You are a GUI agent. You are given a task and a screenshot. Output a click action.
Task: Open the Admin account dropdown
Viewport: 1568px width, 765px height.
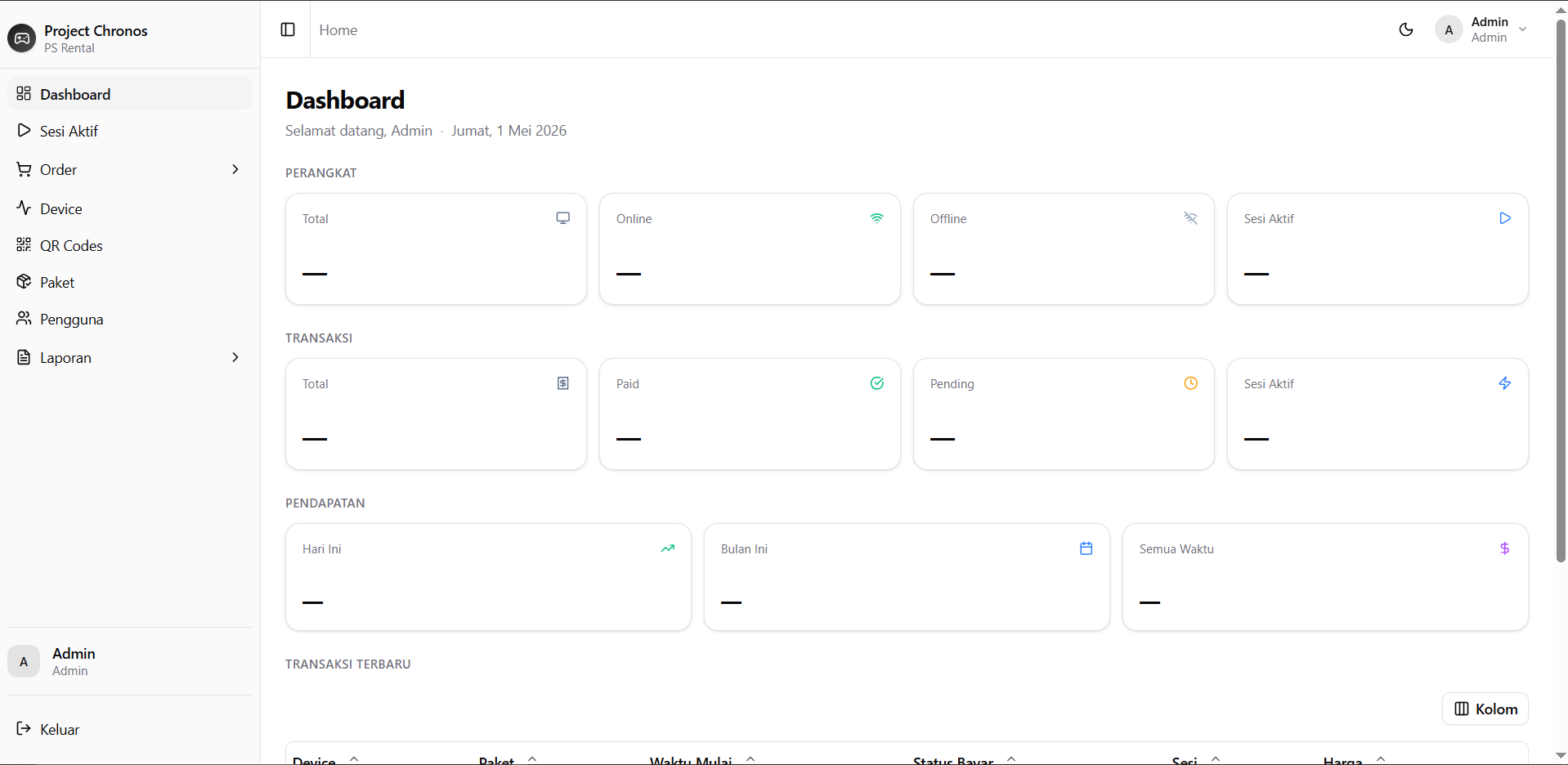(1481, 29)
